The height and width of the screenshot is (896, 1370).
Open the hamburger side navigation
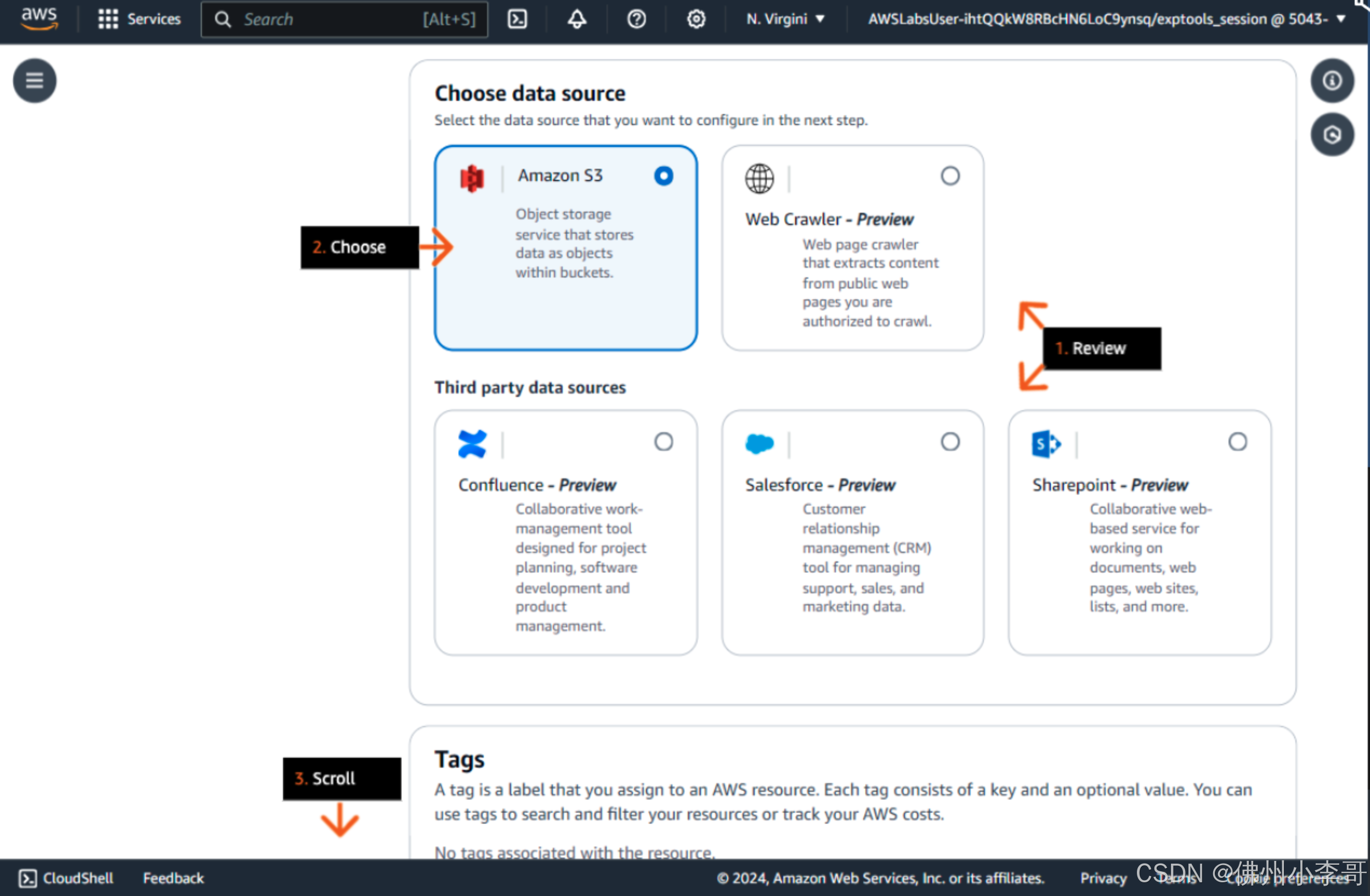tap(35, 81)
